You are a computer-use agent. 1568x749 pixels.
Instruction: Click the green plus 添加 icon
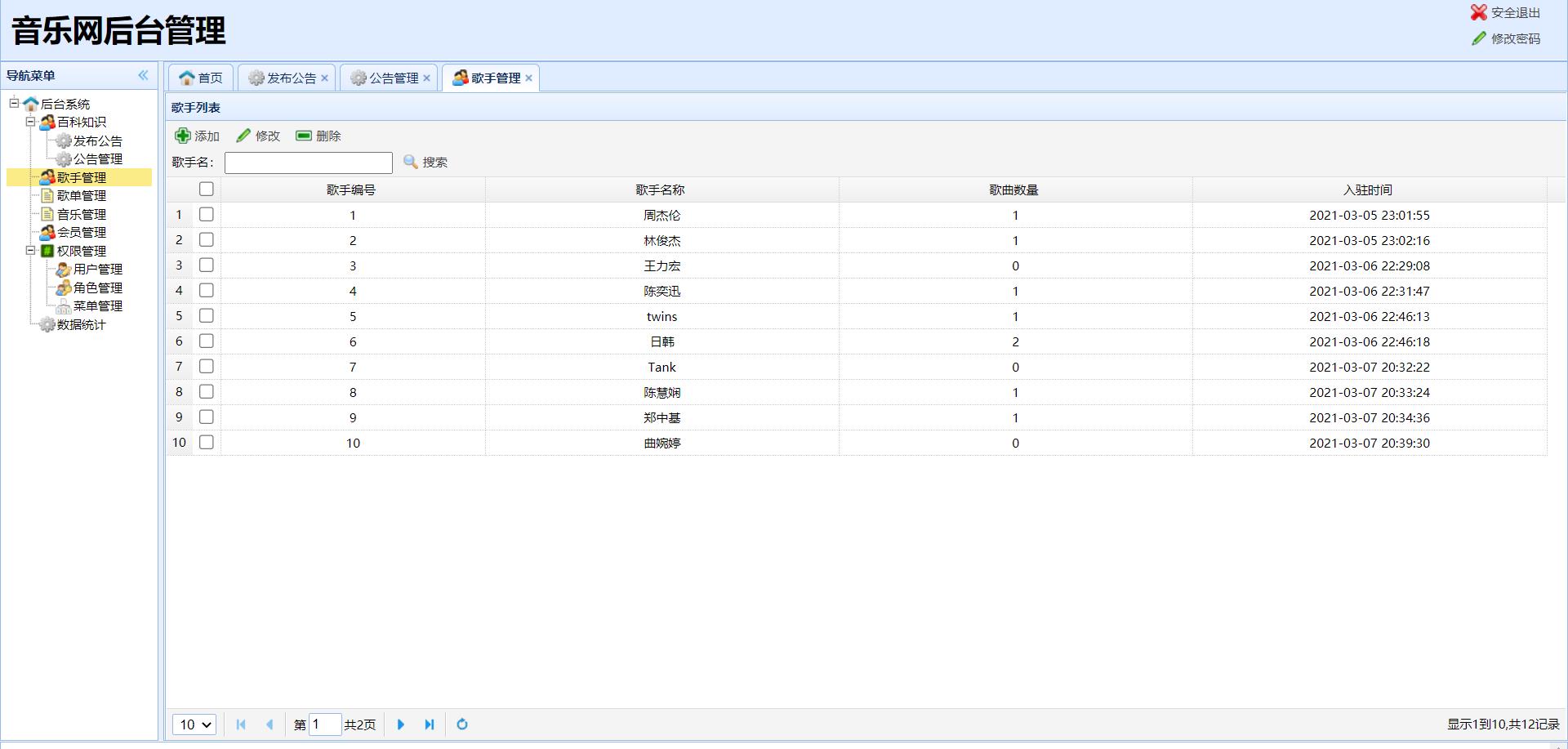183,136
